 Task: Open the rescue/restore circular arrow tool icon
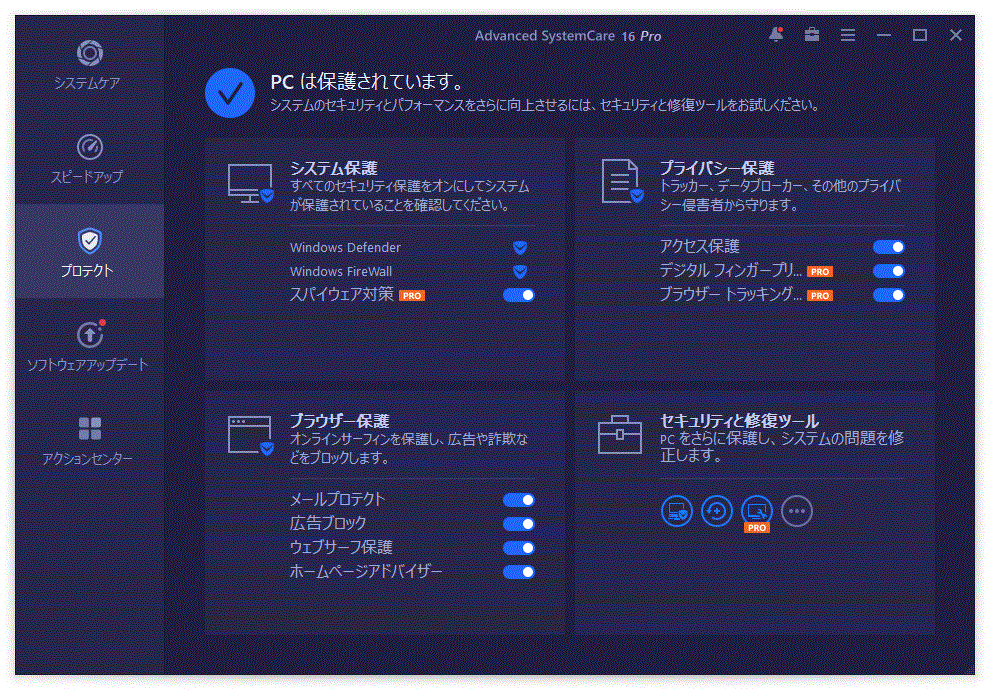click(x=717, y=511)
